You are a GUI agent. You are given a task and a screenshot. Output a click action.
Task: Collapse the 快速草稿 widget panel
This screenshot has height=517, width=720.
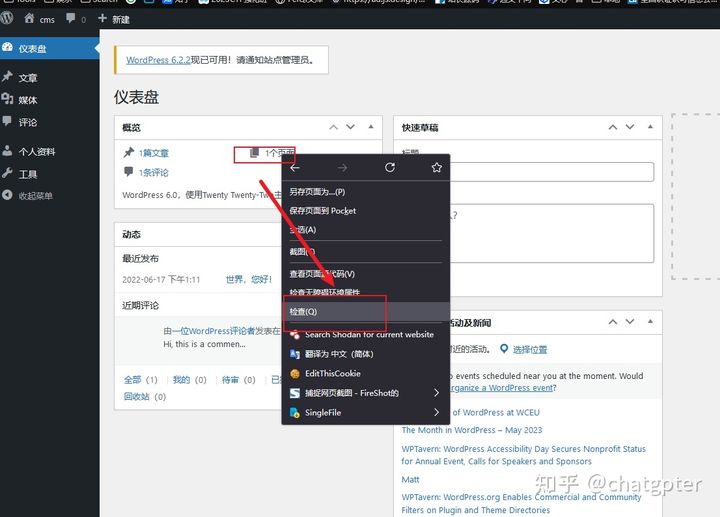pyautogui.click(x=650, y=127)
